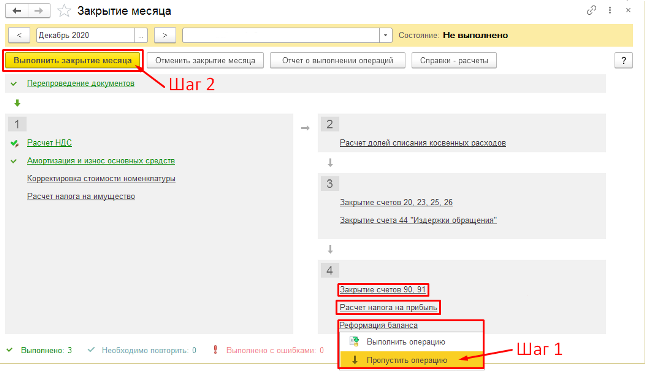
Task: Open Расчет НДС operation link
Action: tap(49, 143)
